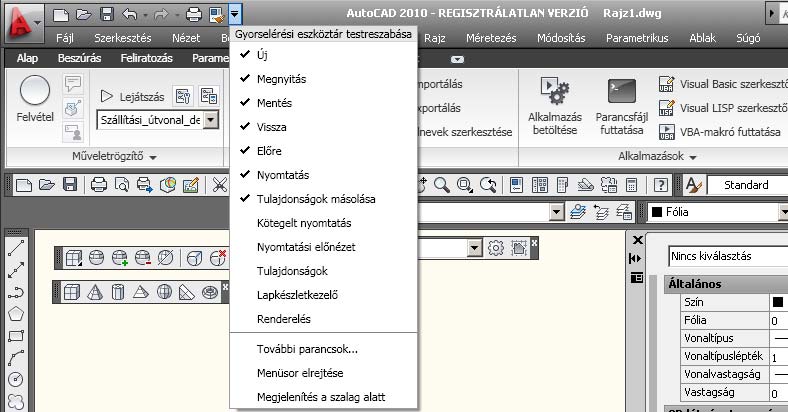The height and width of the screenshot is (412, 788).
Task: Click Redo arrow in quick access toolbar
Action: 161,14
